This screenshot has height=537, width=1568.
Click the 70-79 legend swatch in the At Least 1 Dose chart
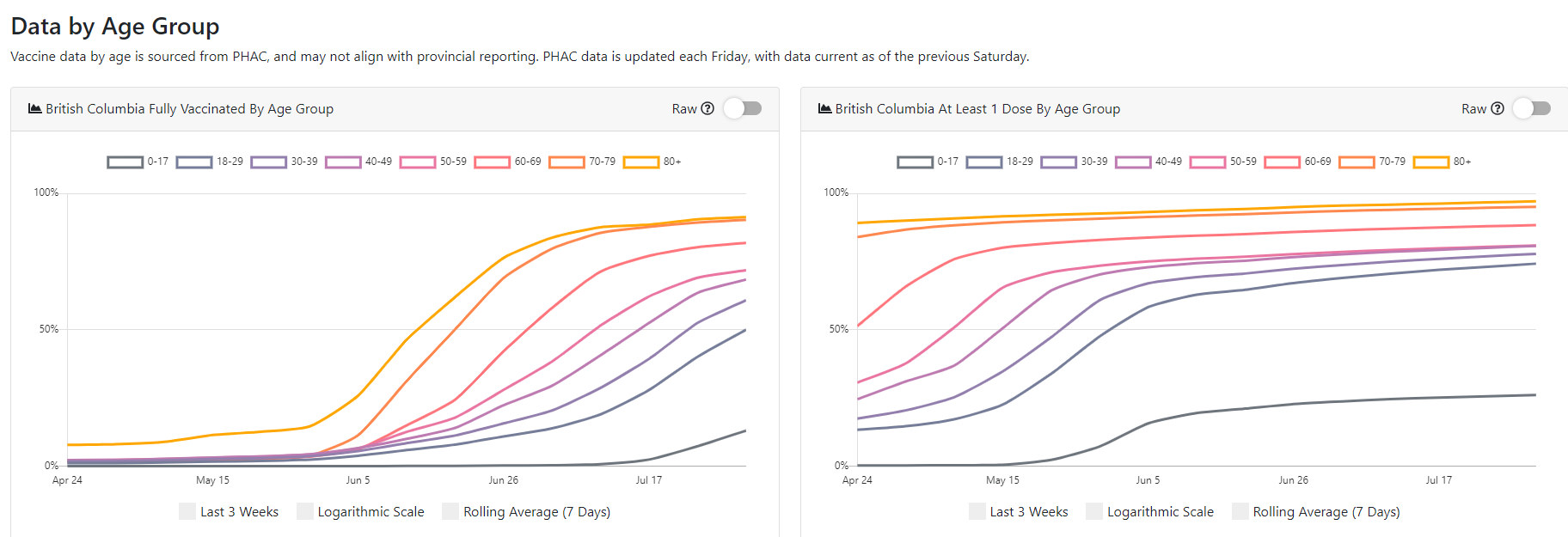tap(1357, 162)
